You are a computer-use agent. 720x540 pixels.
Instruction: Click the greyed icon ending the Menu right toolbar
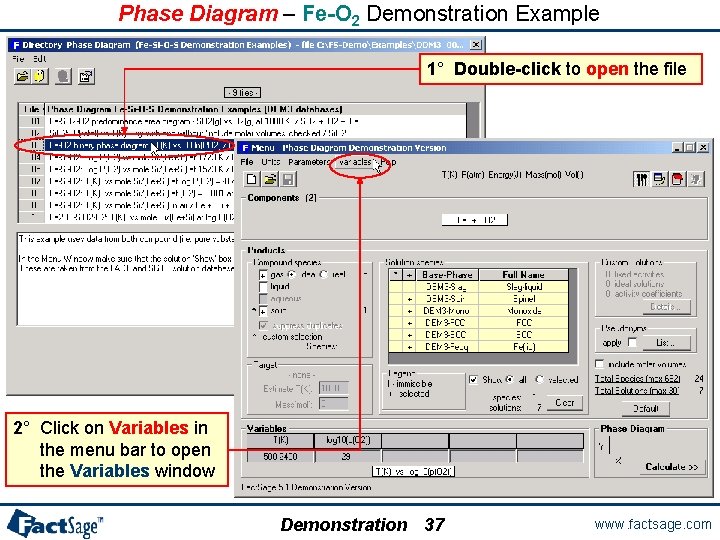(696, 179)
